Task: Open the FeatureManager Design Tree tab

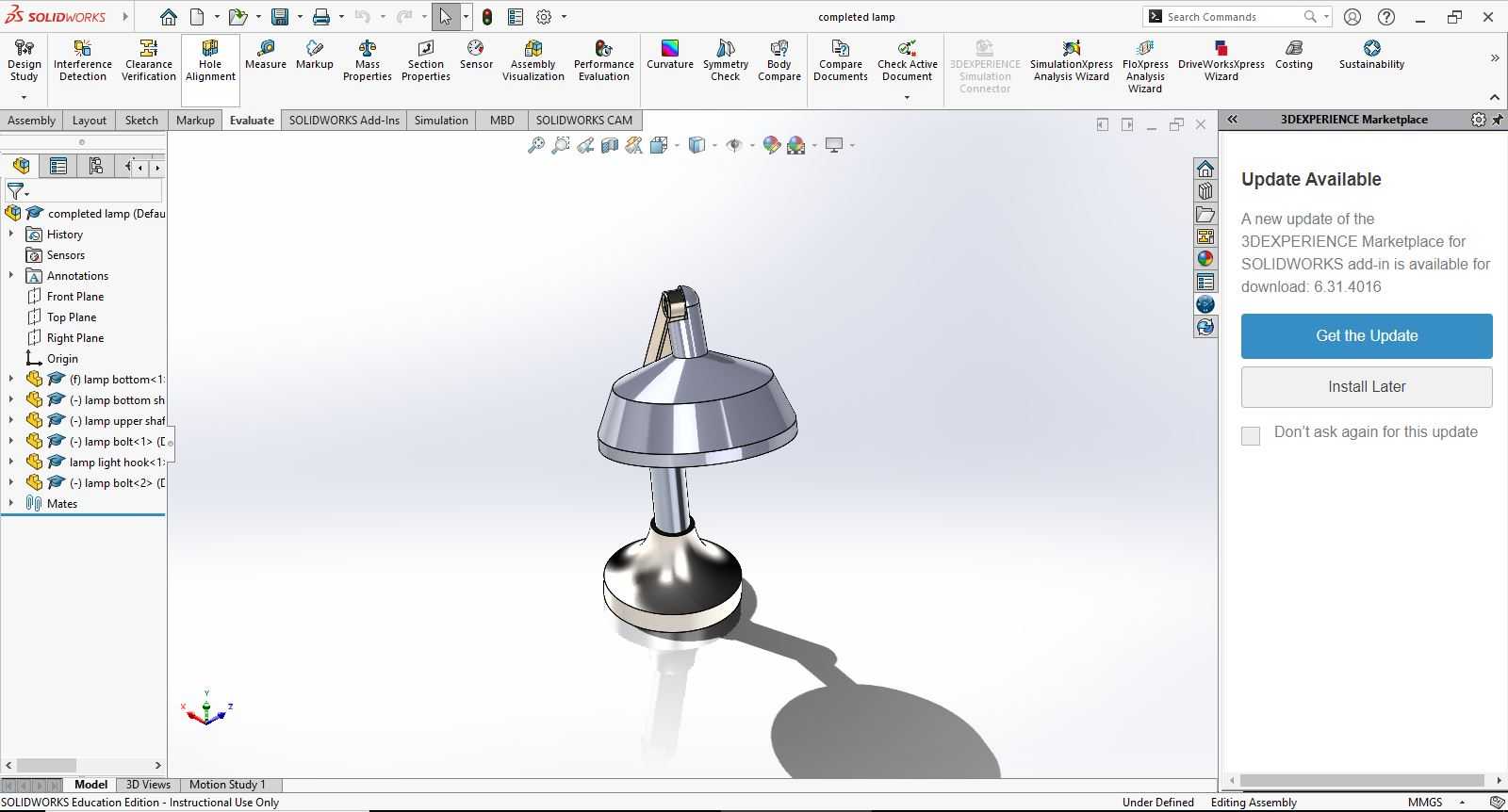Action: click(22, 166)
